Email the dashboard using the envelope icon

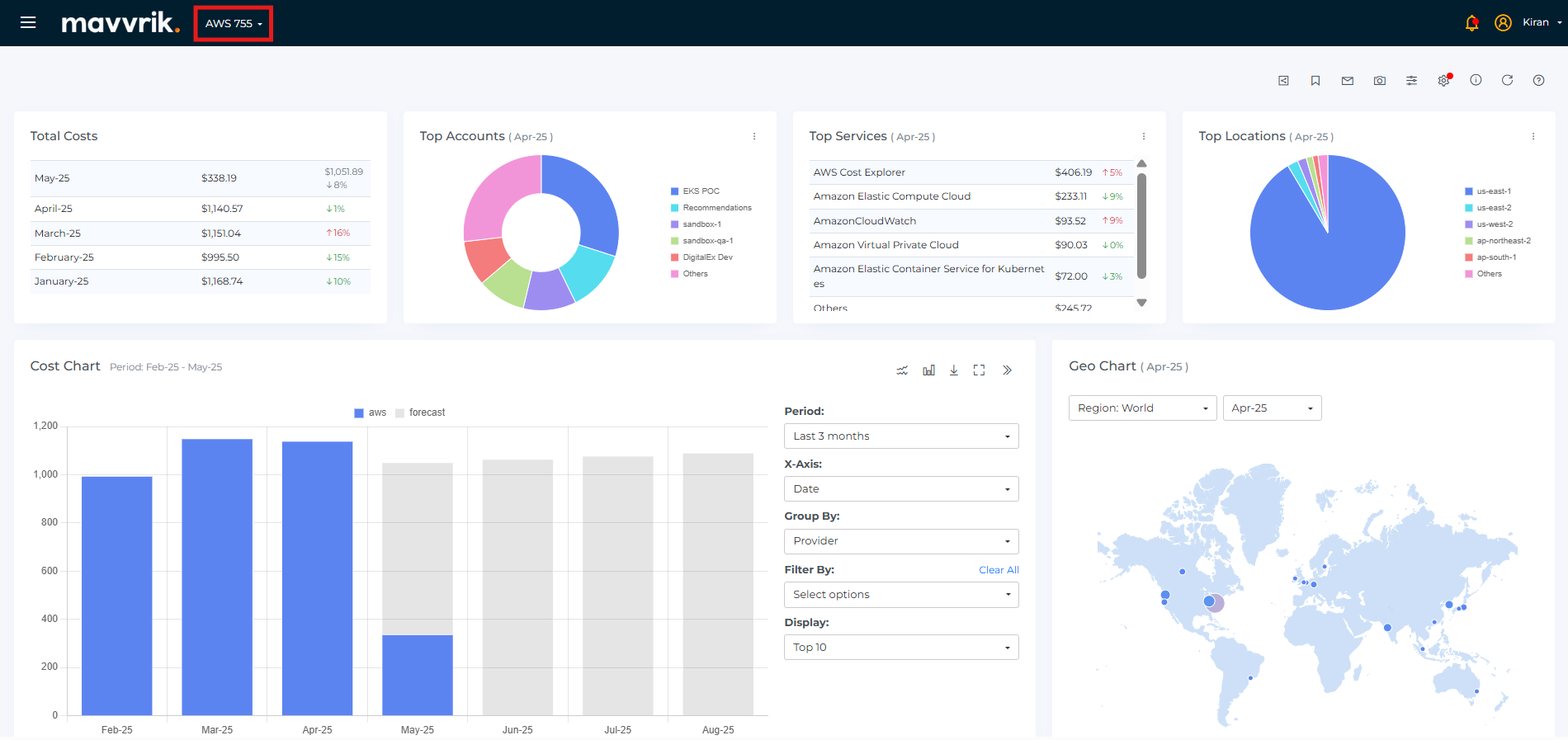coord(1348,81)
